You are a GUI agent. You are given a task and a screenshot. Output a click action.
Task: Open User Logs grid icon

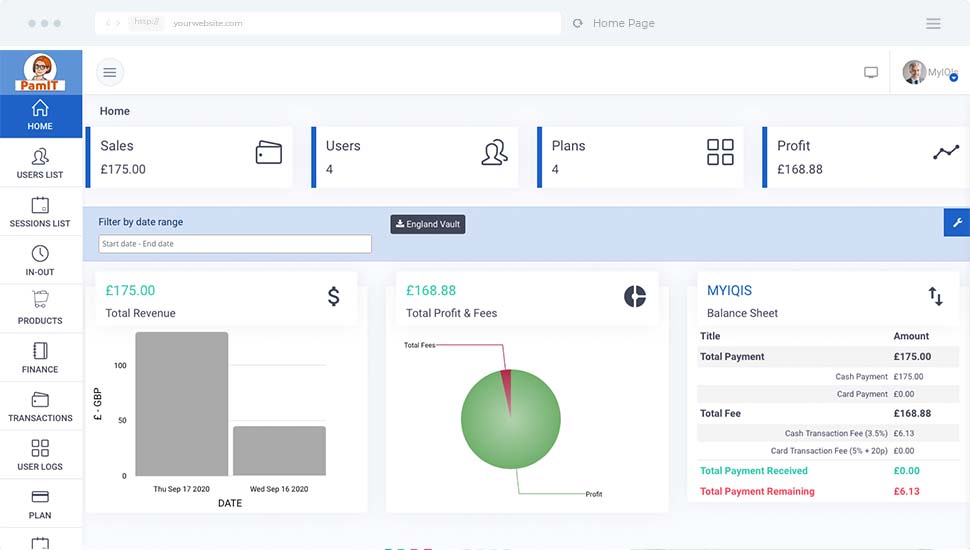[x=40, y=448]
